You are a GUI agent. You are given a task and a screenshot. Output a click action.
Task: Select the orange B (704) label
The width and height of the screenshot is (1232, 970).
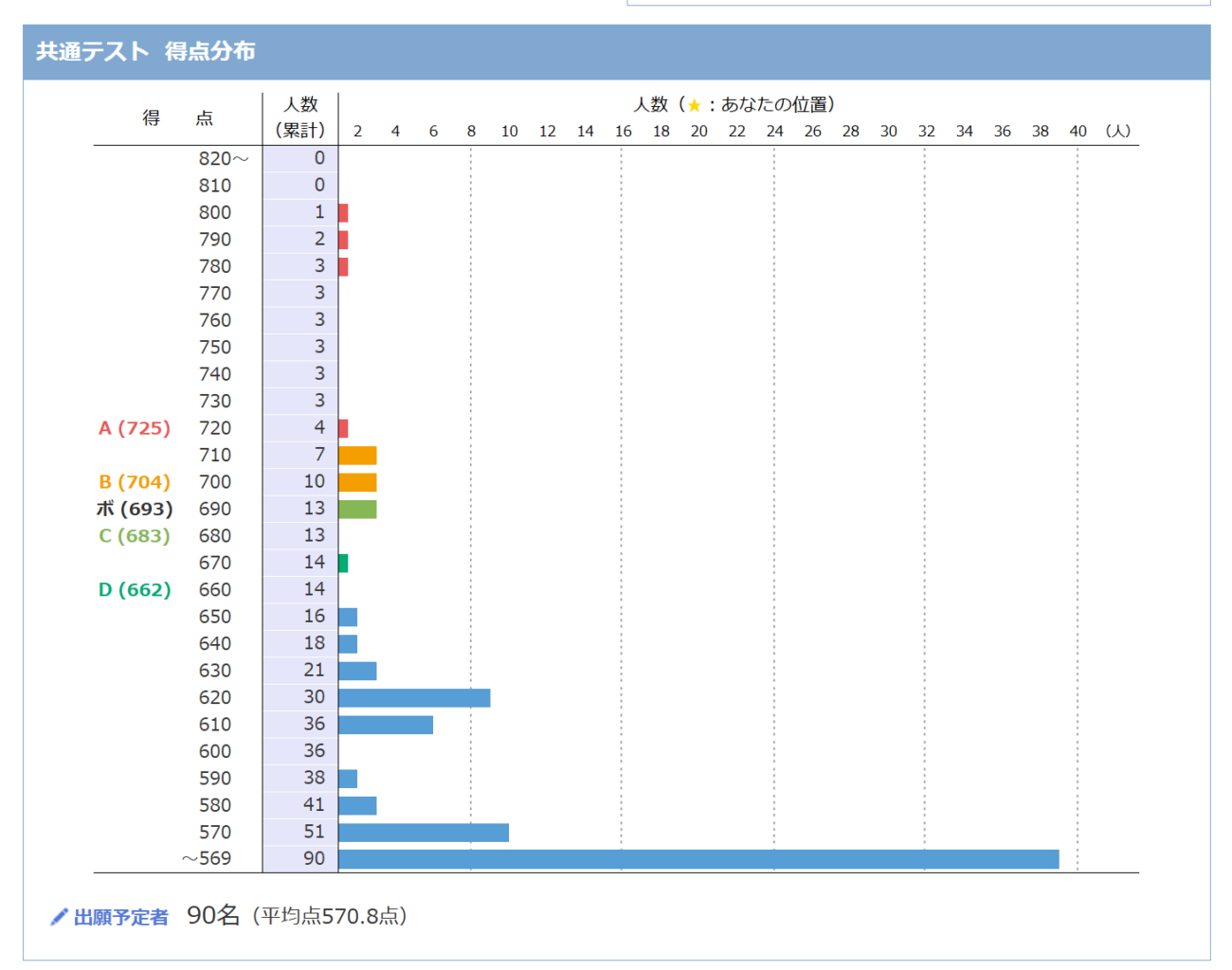point(135,482)
